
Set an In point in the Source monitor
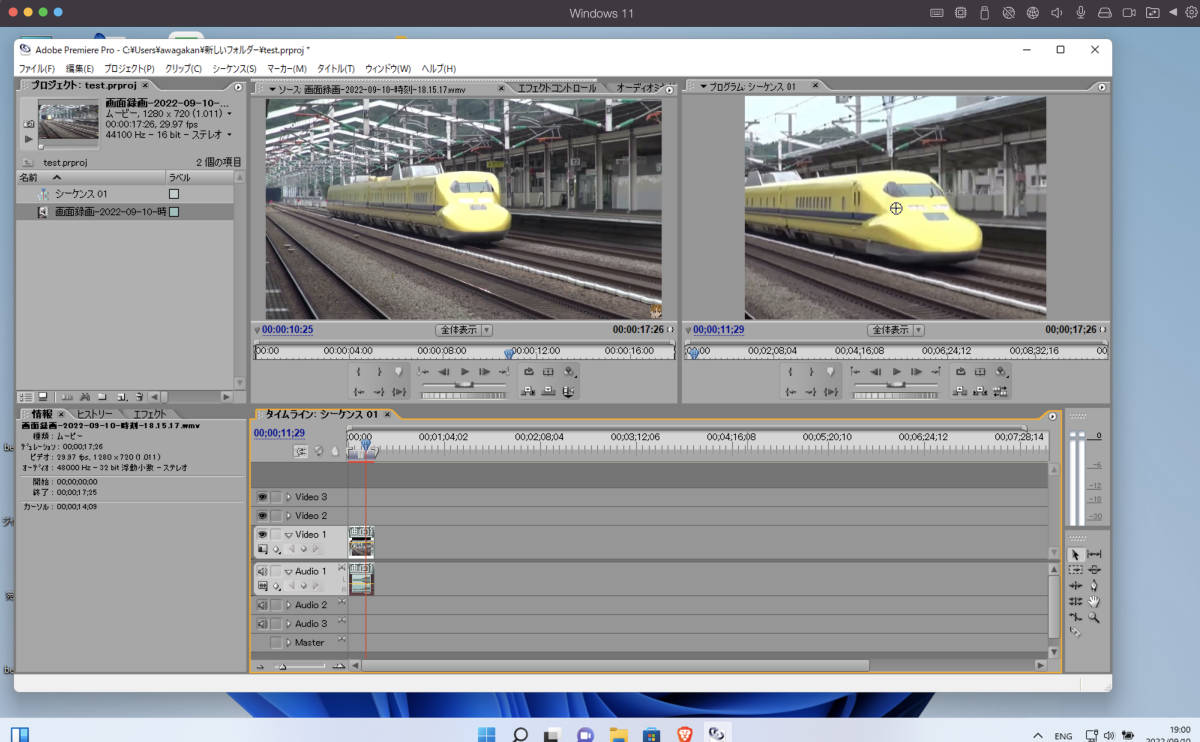pos(358,371)
